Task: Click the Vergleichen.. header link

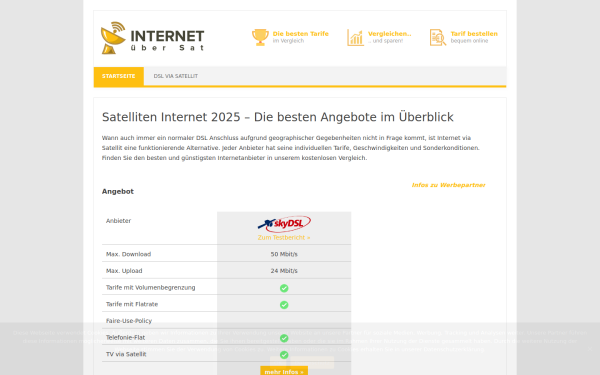Action: tap(390, 34)
